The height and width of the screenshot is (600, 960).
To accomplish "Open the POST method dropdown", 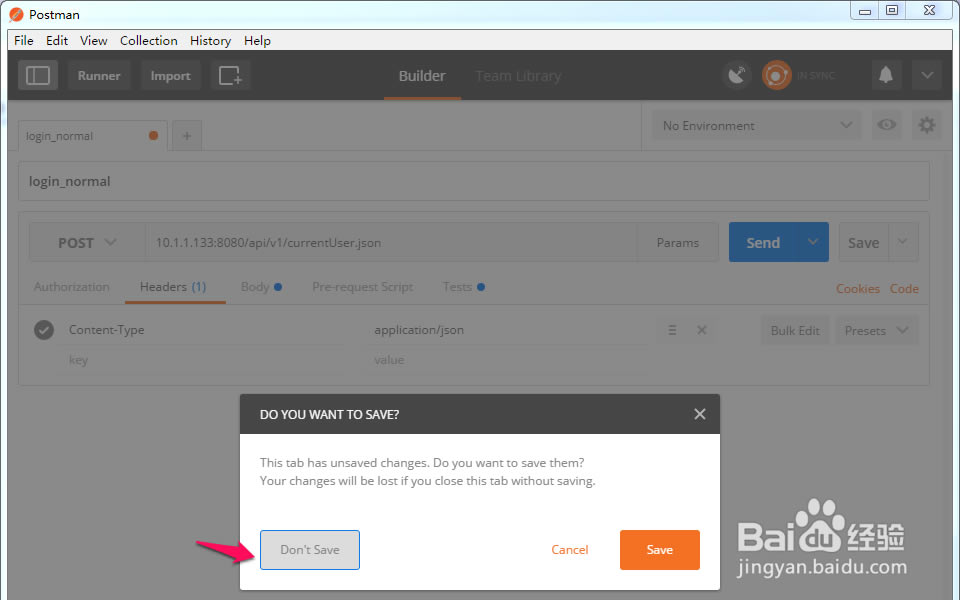I will click(87, 242).
